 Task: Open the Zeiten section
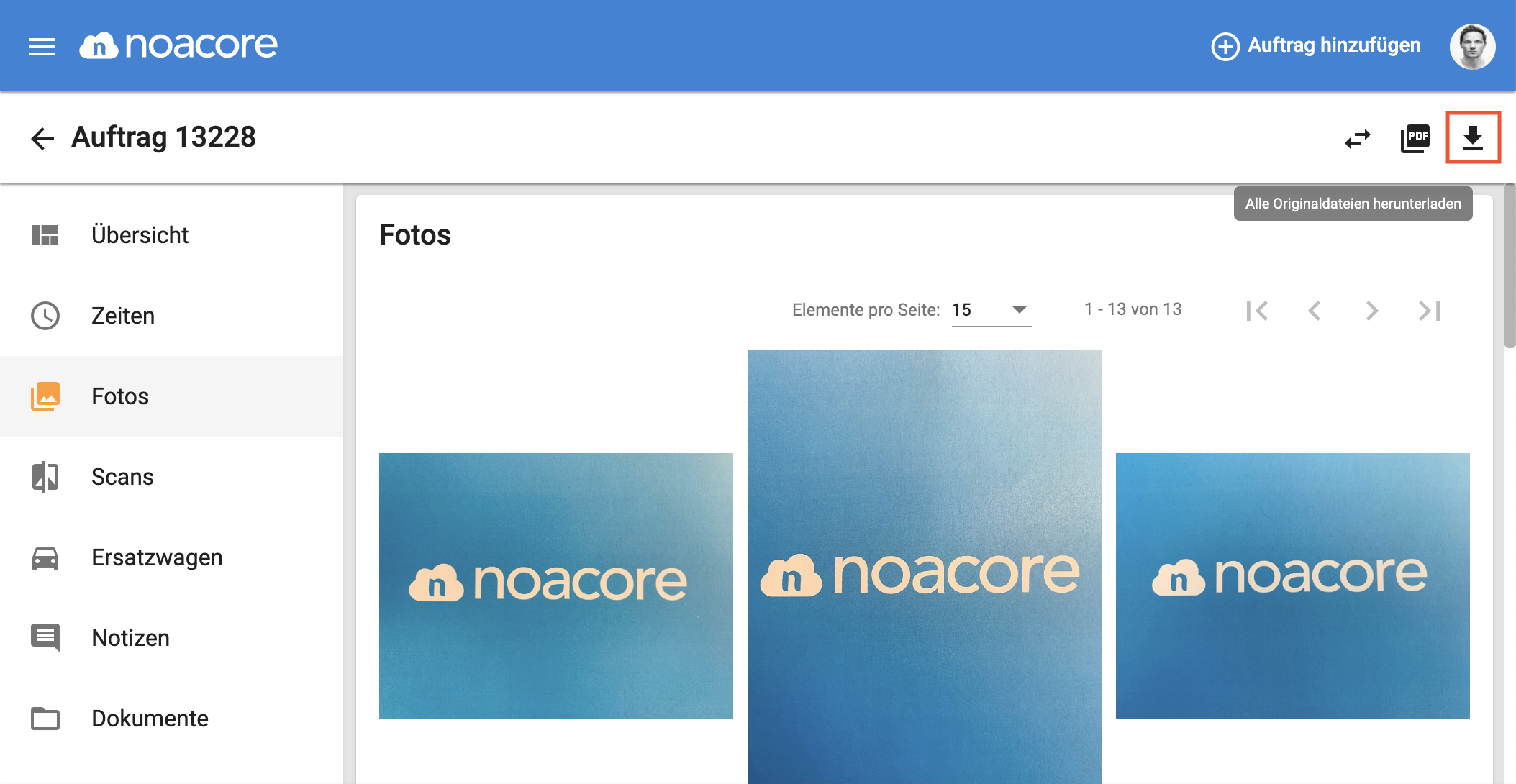[x=171, y=316]
